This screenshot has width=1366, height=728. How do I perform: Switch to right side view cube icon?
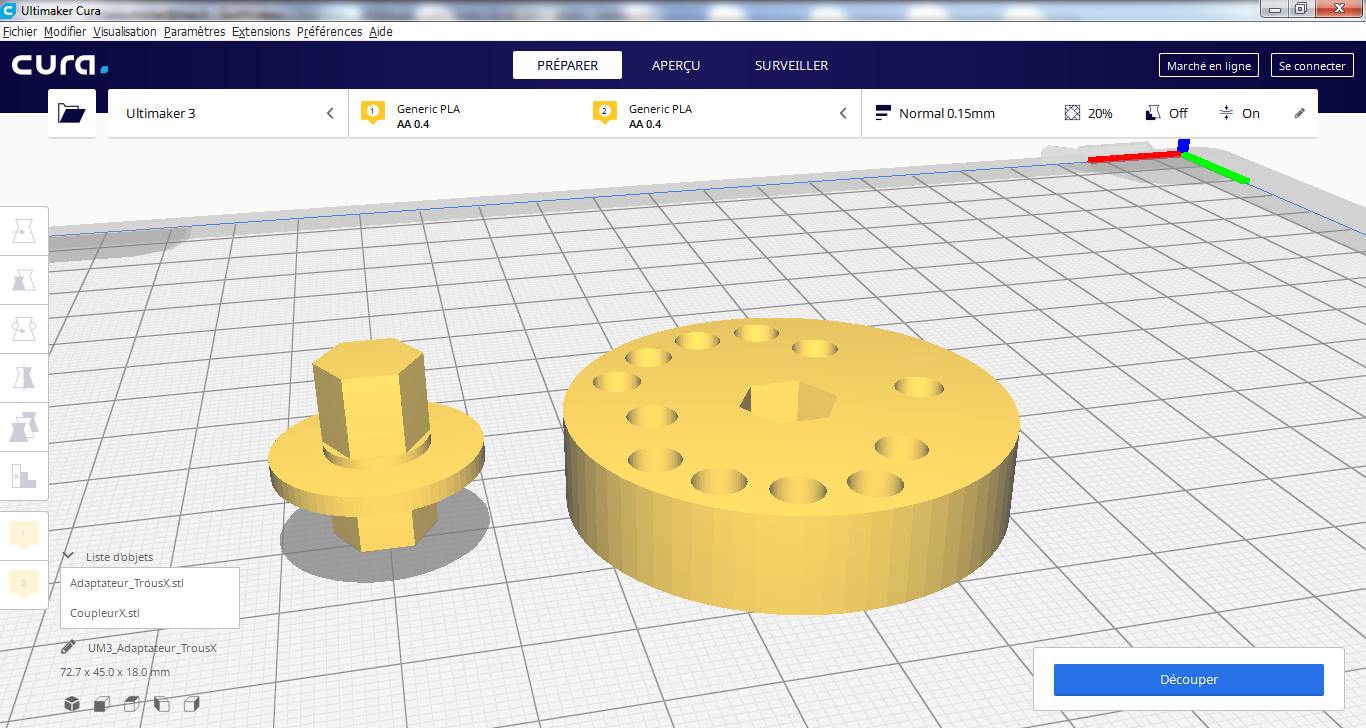192,703
